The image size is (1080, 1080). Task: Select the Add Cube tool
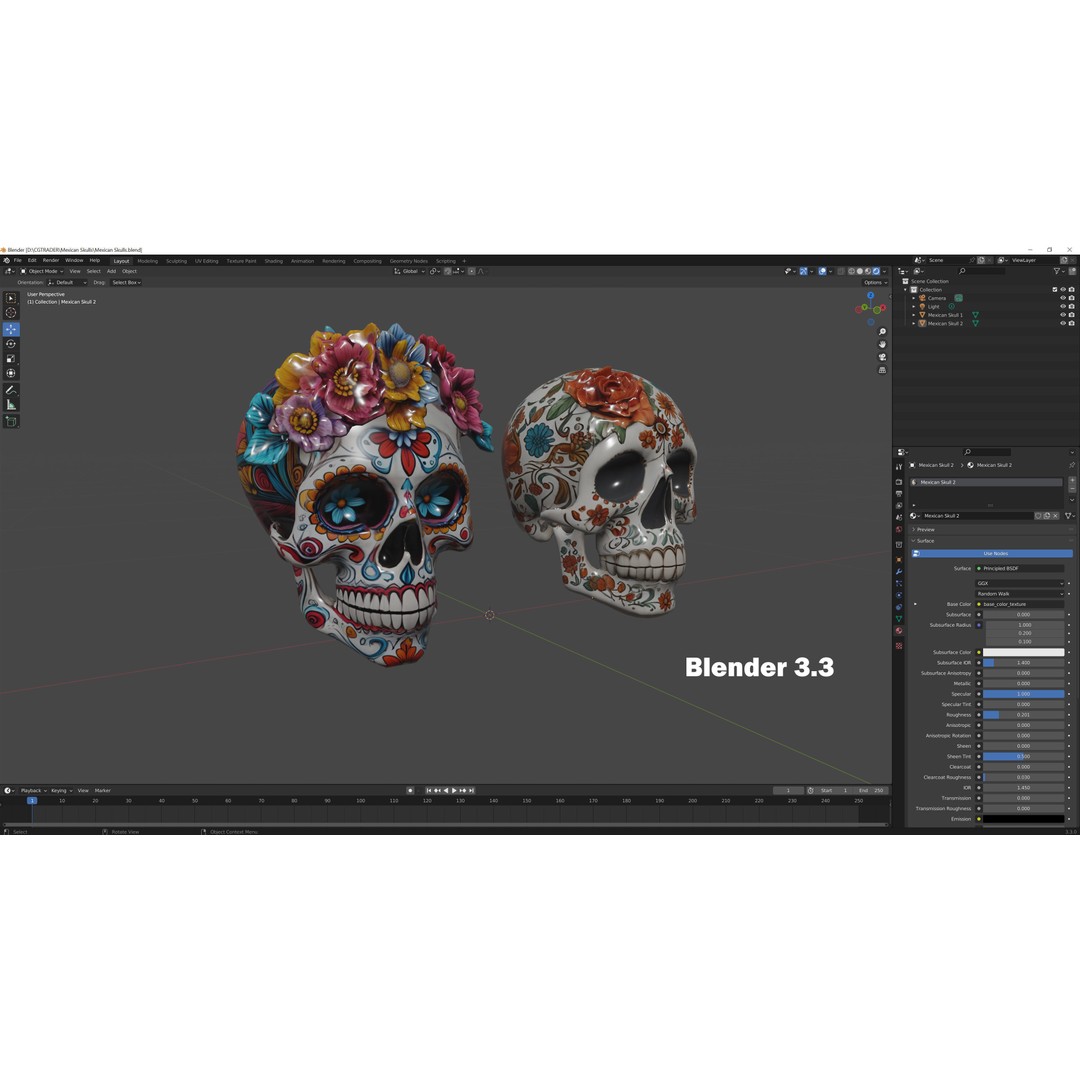(11, 422)
